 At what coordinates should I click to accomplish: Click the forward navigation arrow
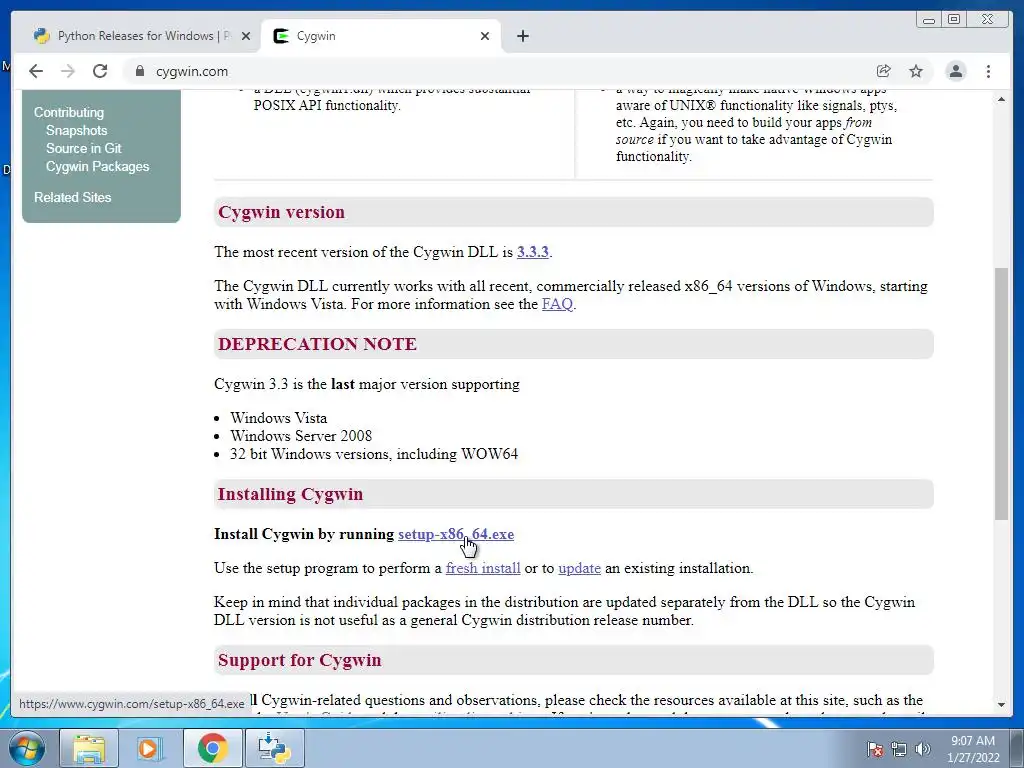coord(68,71)
